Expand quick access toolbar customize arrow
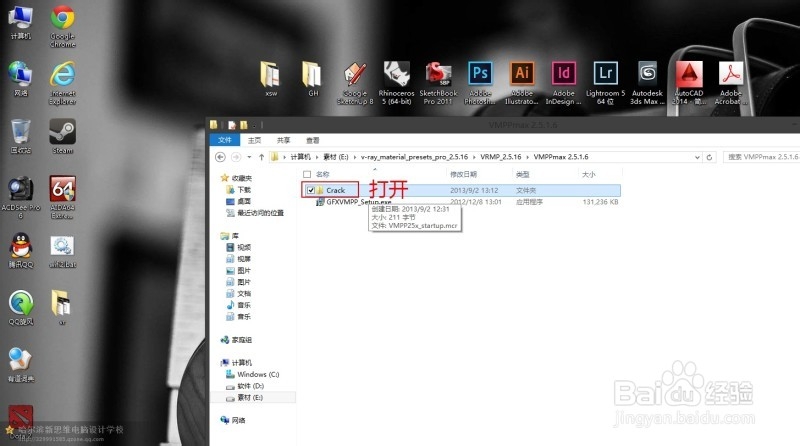Viewport: 800px width, 446px height. point(254,125)
